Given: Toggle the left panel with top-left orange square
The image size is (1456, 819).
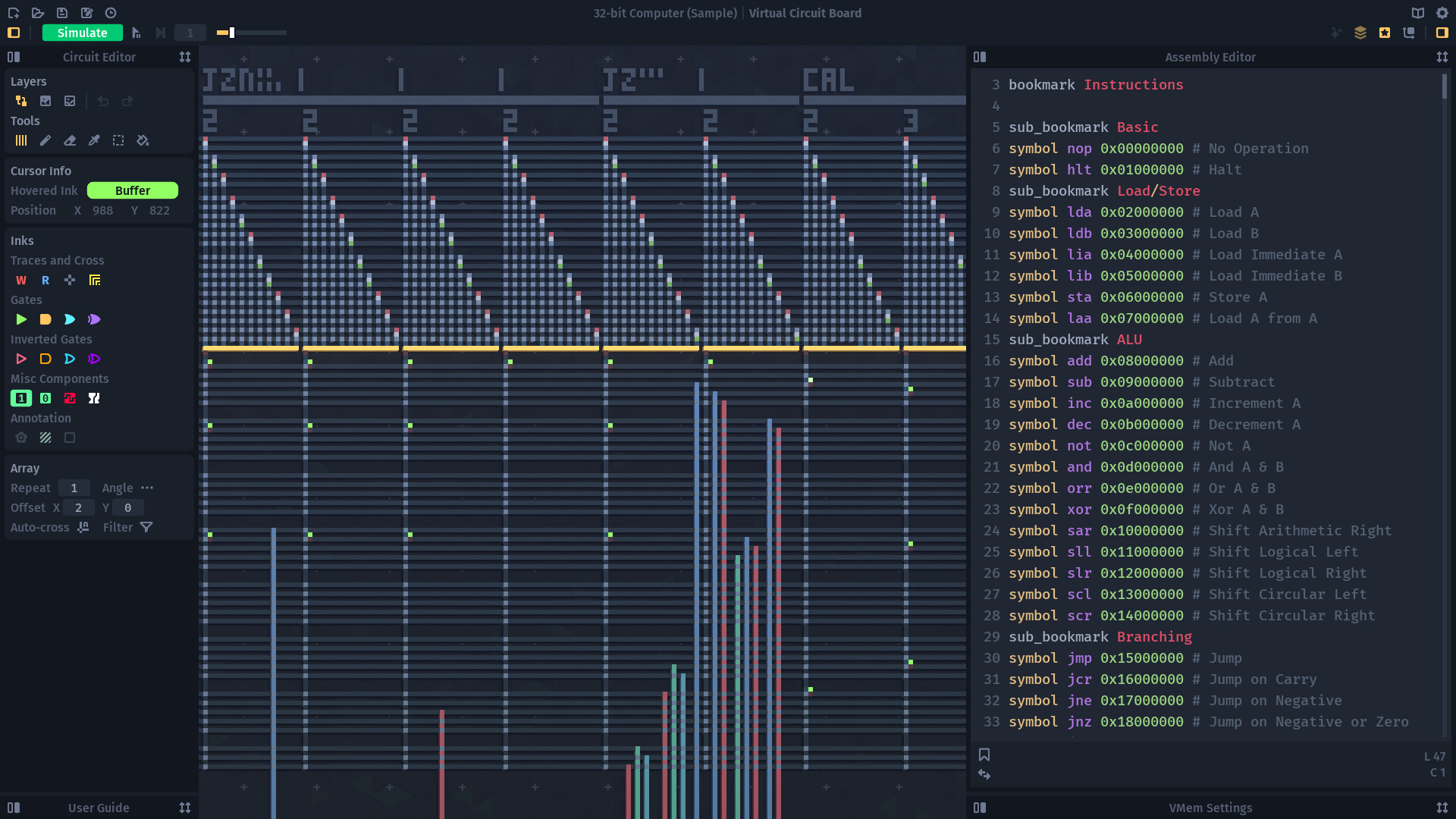Looking at the screenshot, I should 14,33.
